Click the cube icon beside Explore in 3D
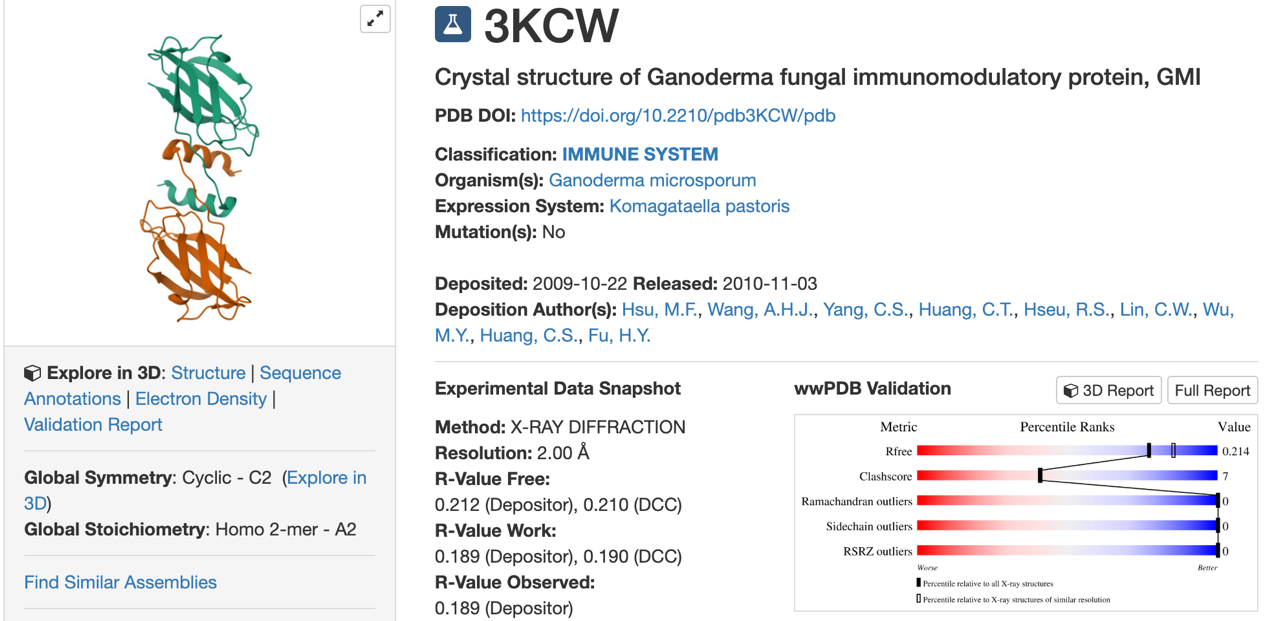Image resolution: width=1269 pixels, height=621 pixels. tap(33, 373)
